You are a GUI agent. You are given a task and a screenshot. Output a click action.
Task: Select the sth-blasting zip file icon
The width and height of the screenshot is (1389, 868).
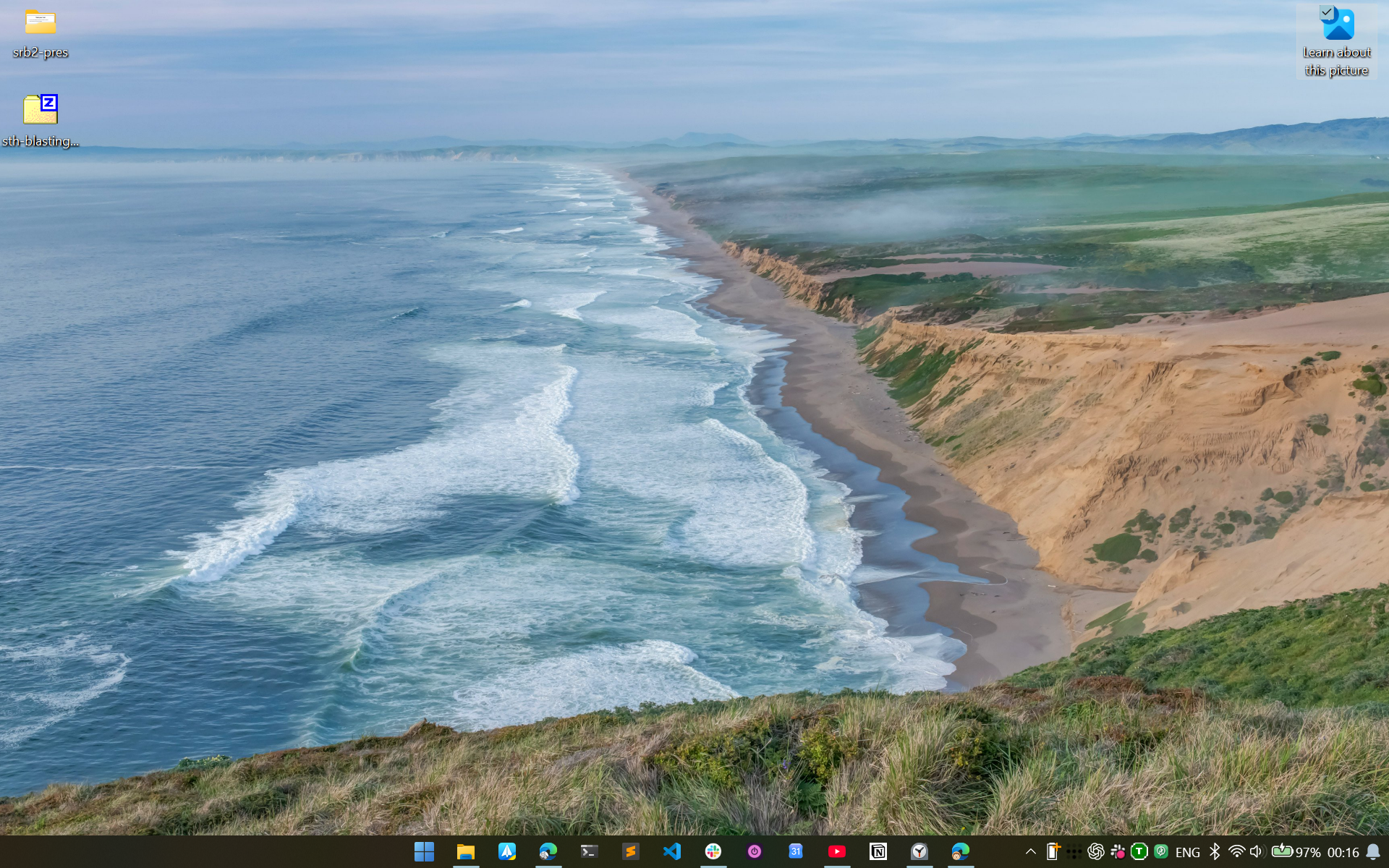(41, 121)
